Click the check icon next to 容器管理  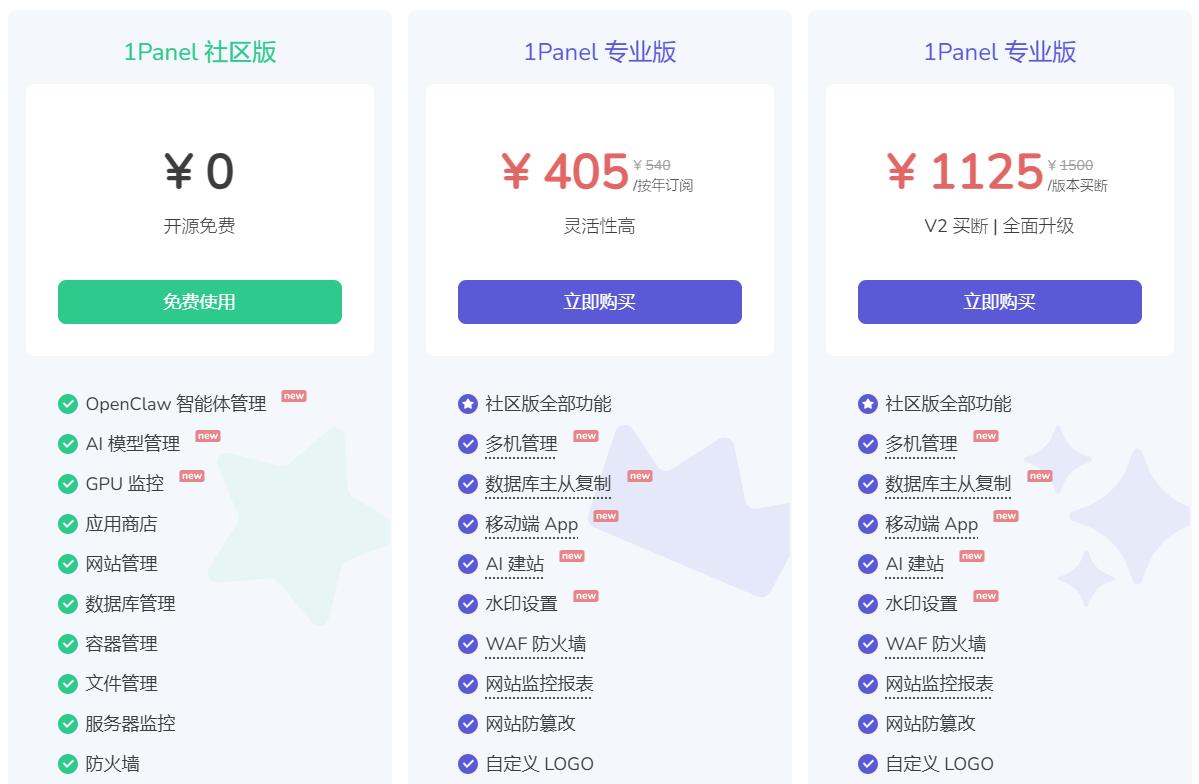coord(68,644)
